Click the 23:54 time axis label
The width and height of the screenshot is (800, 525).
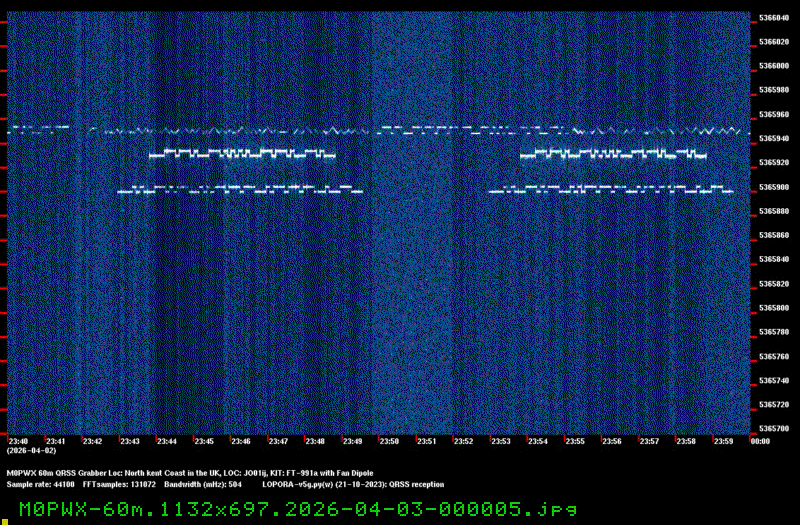(538, 441)
